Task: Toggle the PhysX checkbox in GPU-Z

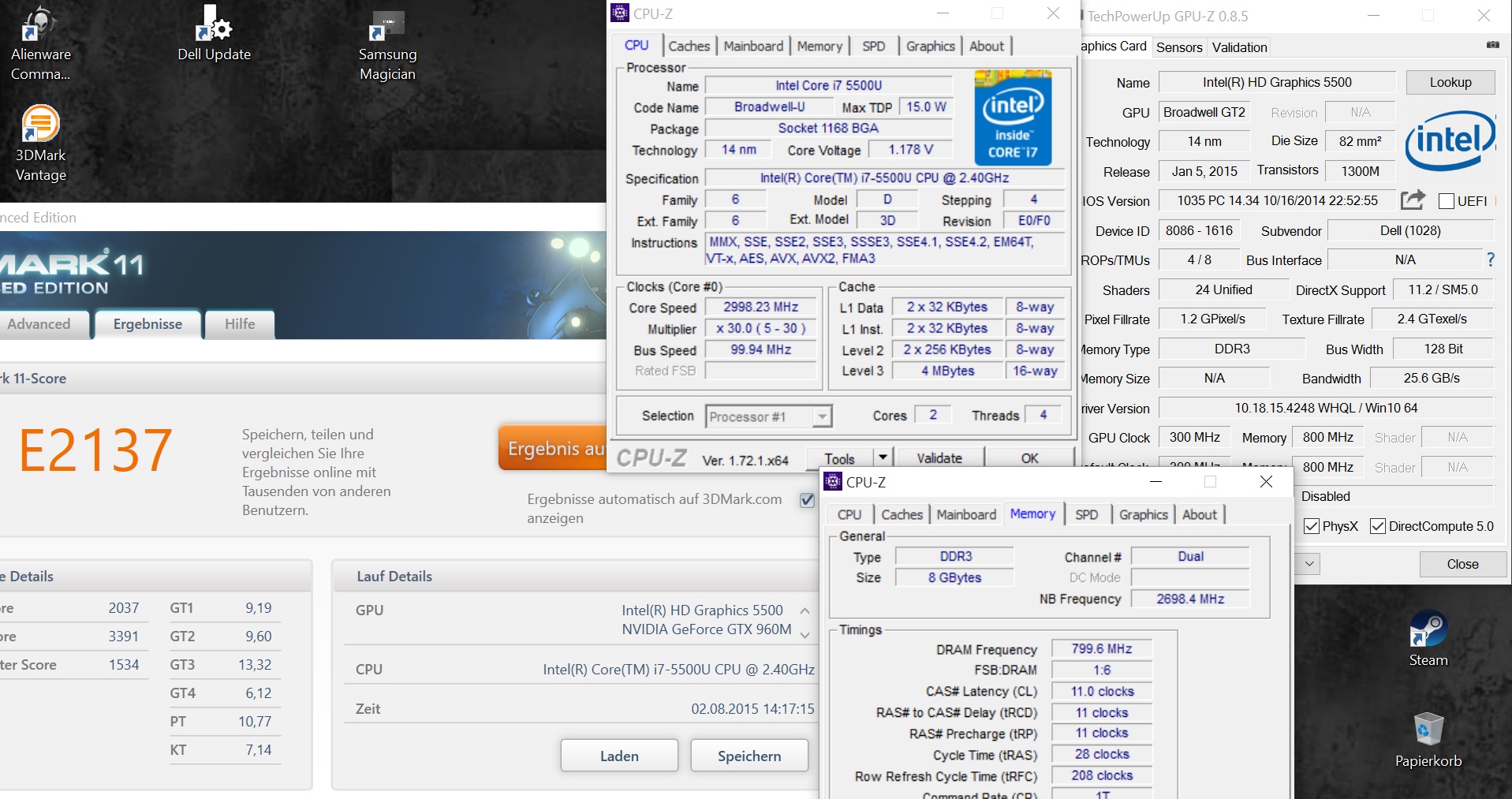Action: (x=1312, y=526)
